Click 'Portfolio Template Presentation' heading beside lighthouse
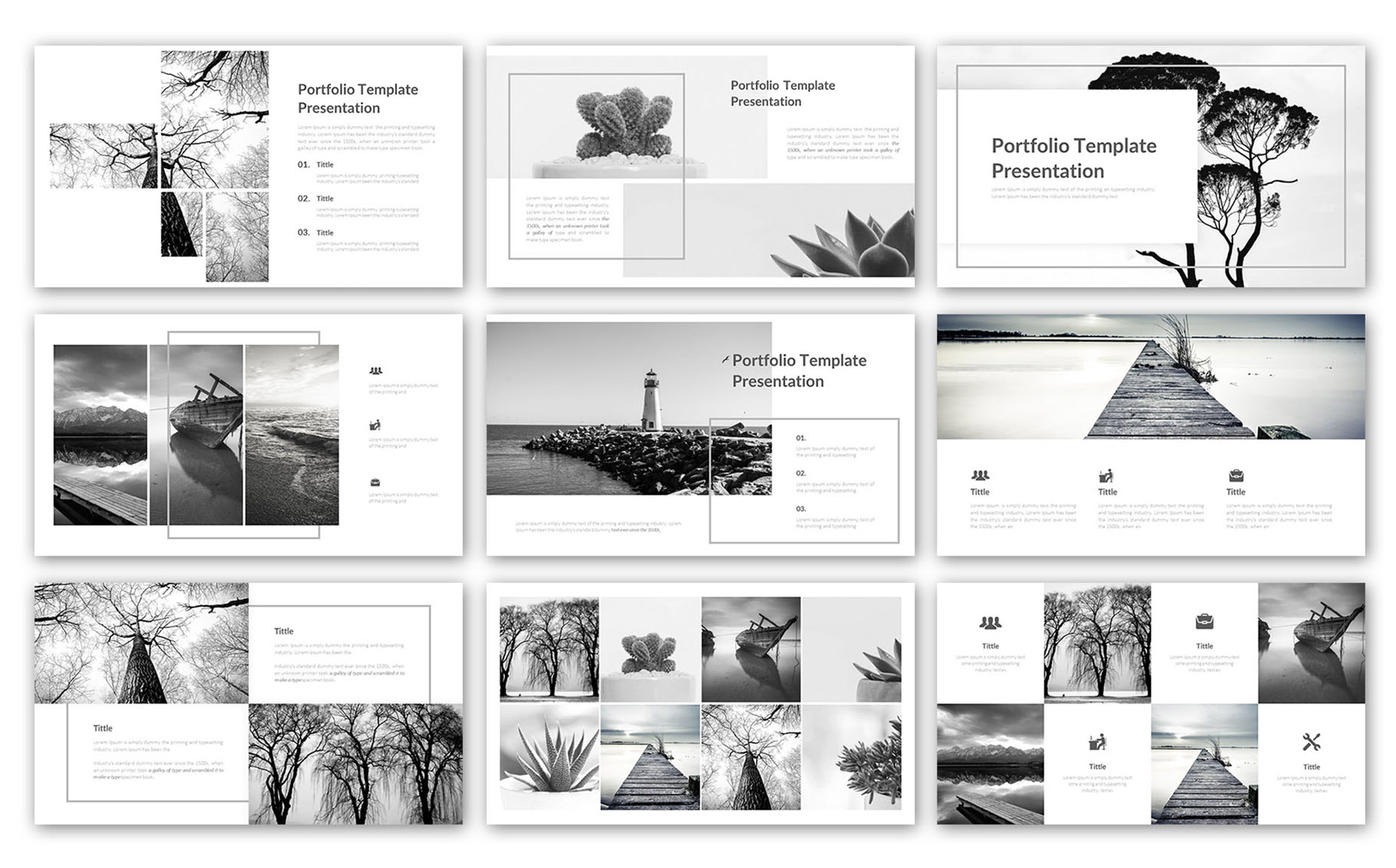 tap(799, 370)
